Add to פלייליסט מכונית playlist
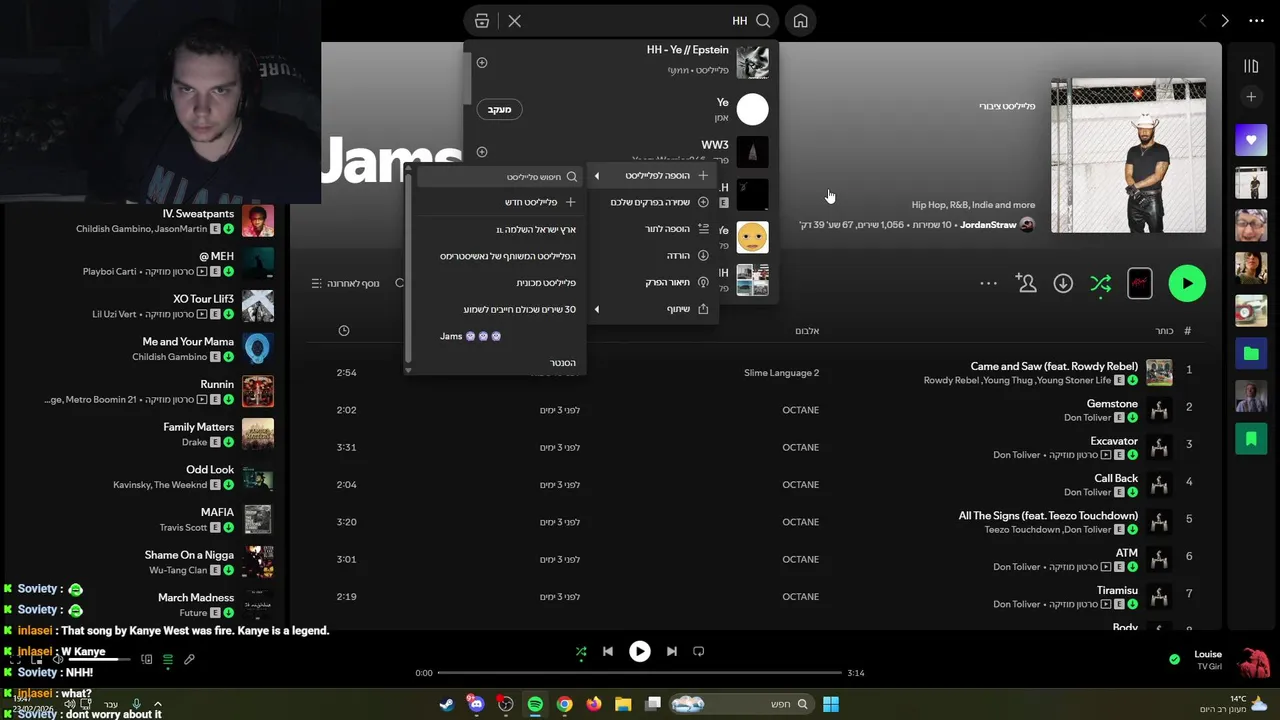Viewport: 1280px width, 720px height. coord(500,283)
